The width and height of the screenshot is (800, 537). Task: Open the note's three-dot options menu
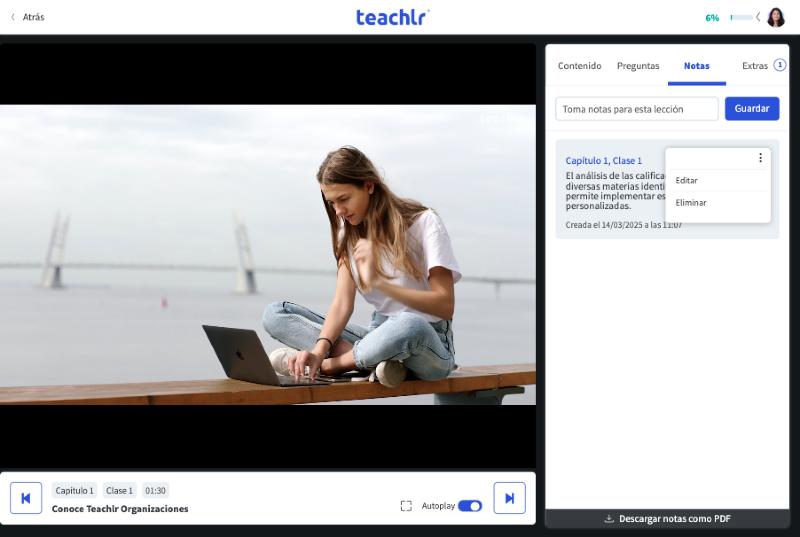coord(760,158)
